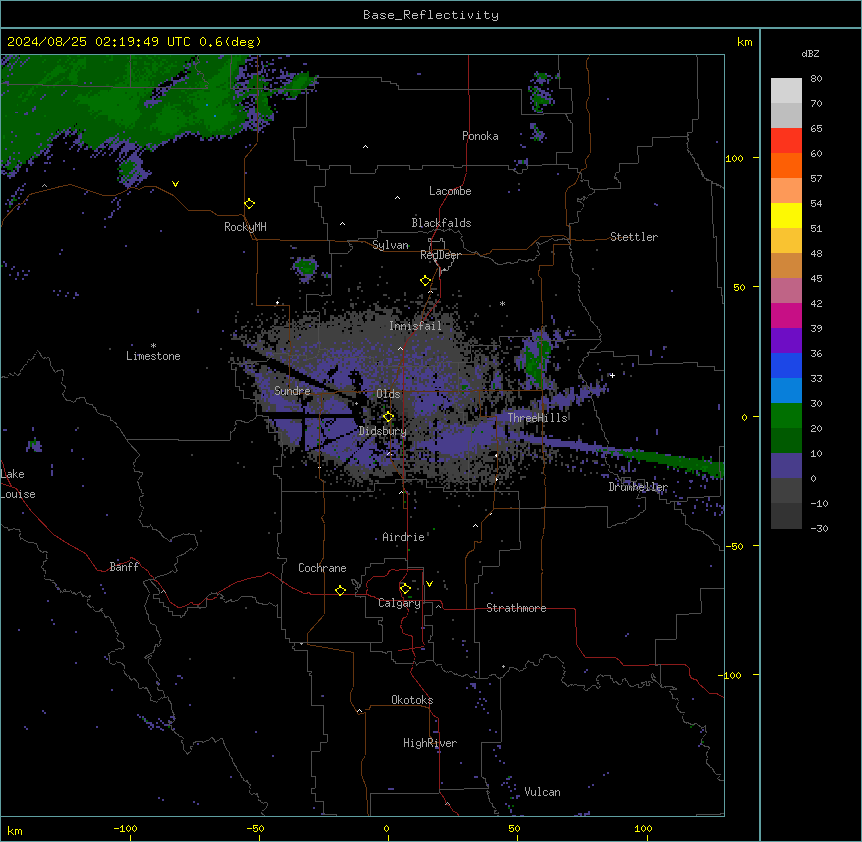This screenshot has width=862, height=842.
Task: Click the asterisk marker above Limestone
Action: pos(153,346)
